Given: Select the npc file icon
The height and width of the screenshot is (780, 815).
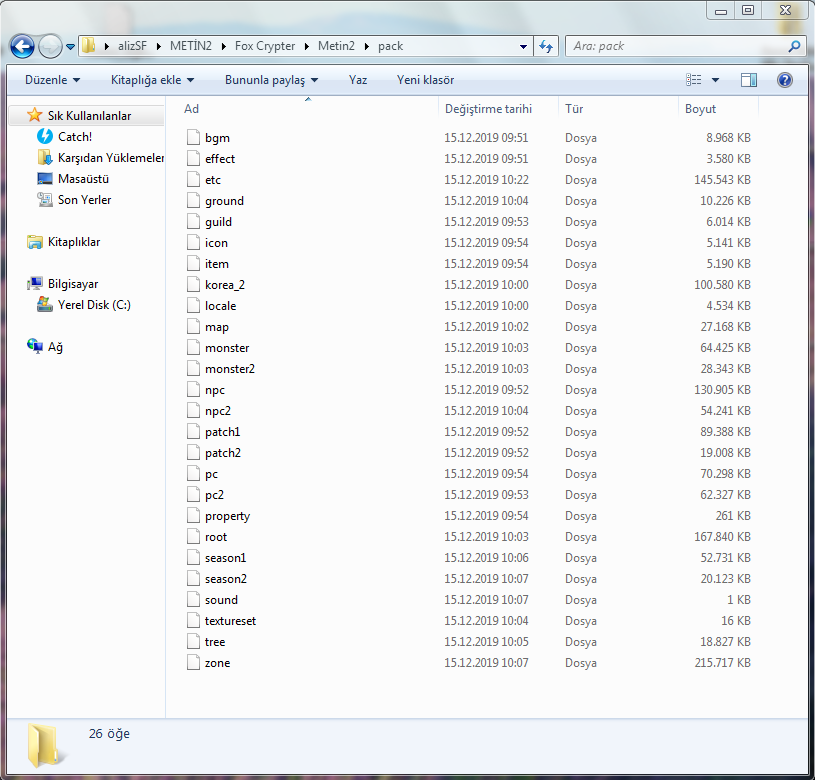Looking at the screenshot, I should [x=193, y=390].
